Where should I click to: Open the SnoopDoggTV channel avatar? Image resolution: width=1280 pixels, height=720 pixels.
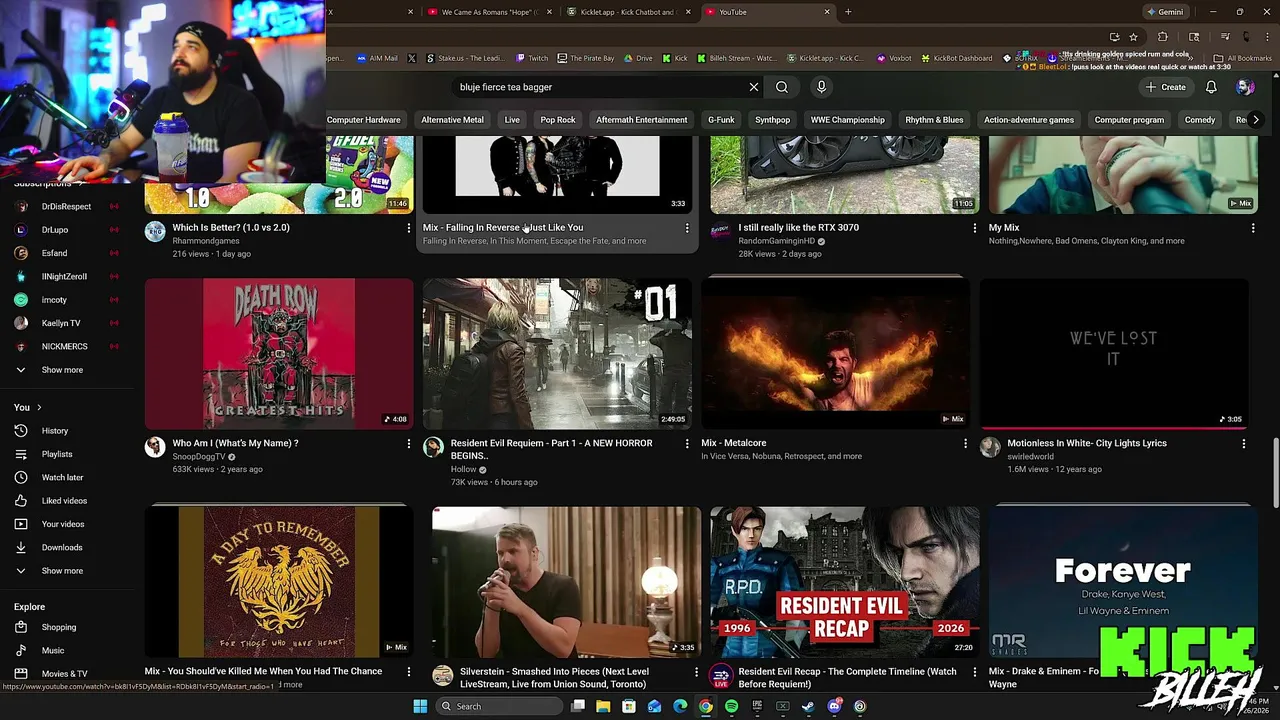click(x=155, y=447)
